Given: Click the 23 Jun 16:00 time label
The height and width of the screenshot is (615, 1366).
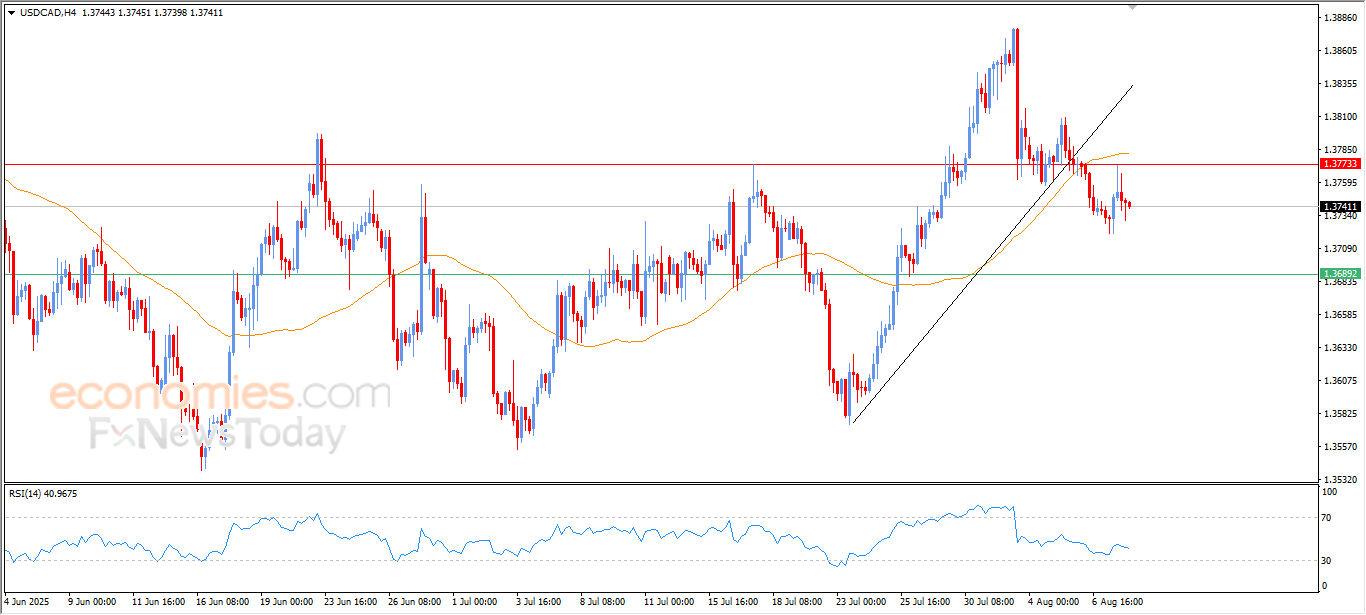Looking at the screenshot, I should click(x=350, y=602).
